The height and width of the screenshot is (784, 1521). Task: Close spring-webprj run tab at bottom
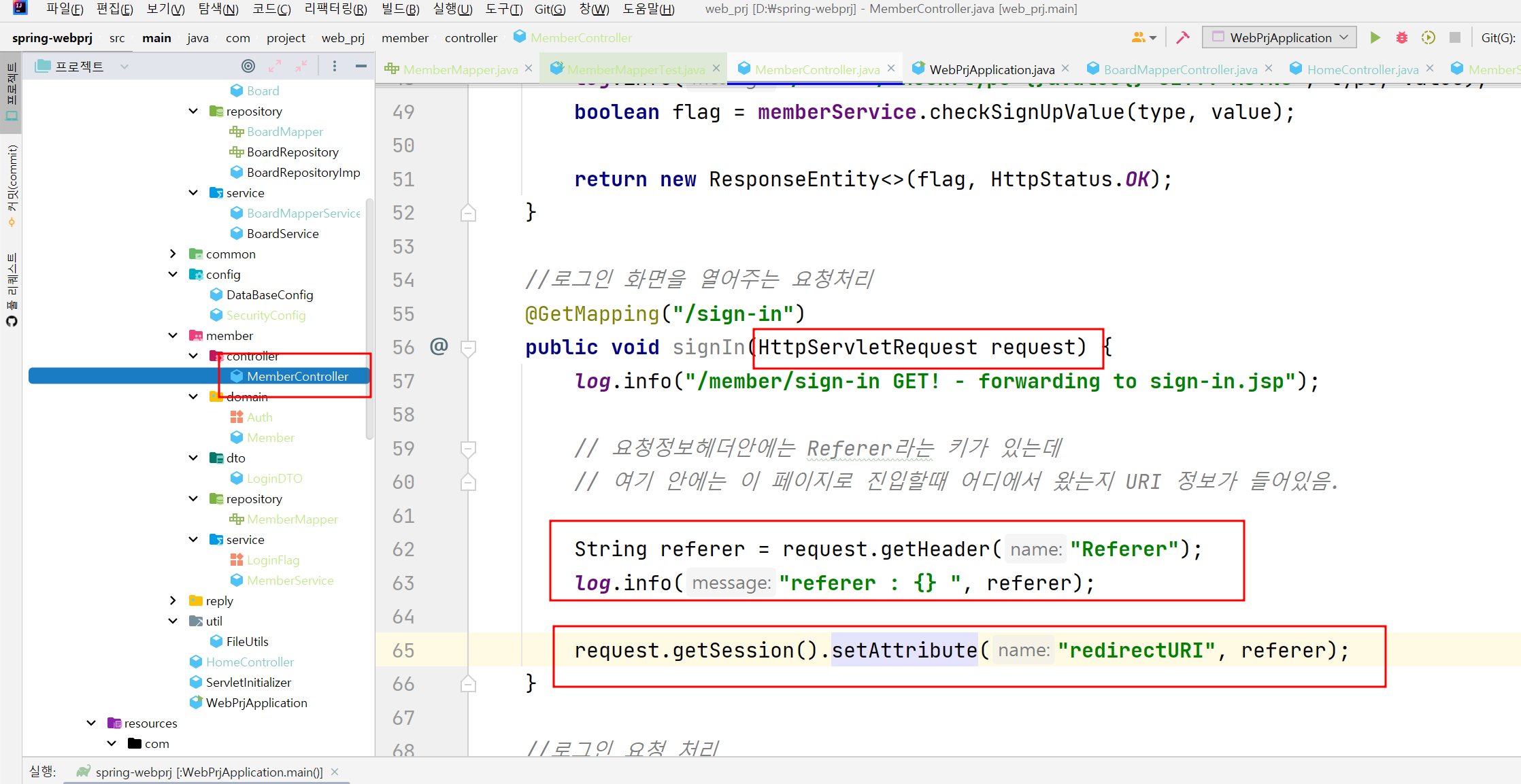point(335,772)
